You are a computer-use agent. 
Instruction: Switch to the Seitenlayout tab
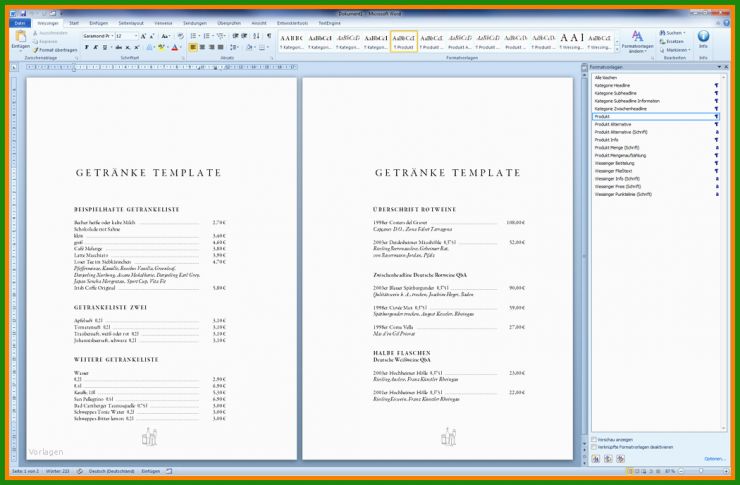point(131,23)
